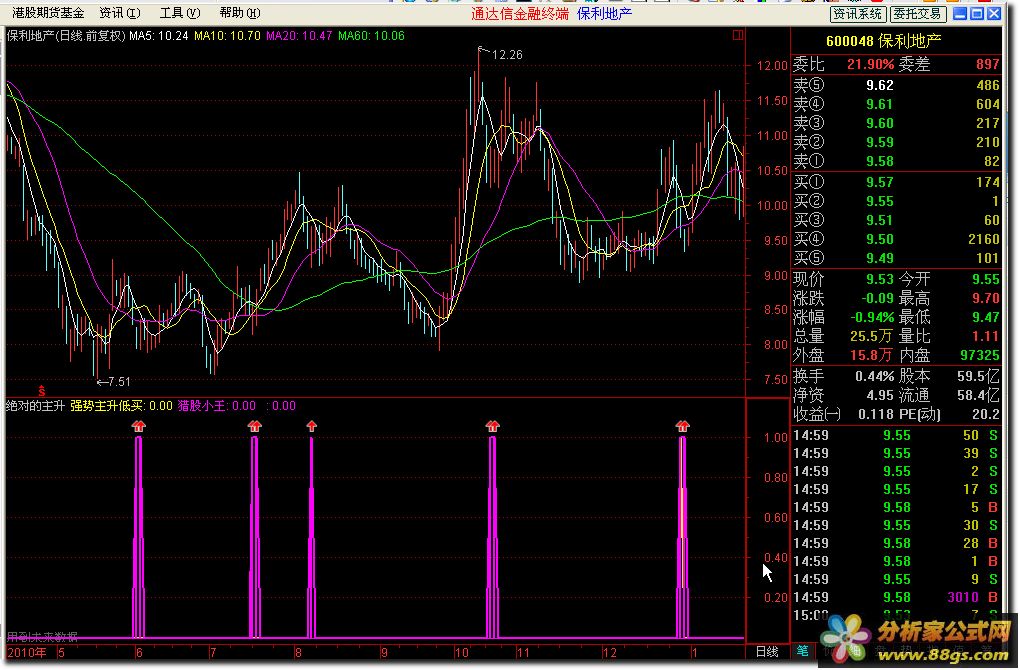Open the 港股期货基金 menu
The height and width of the screenshot is (670, 1020).
click(48, 13)
